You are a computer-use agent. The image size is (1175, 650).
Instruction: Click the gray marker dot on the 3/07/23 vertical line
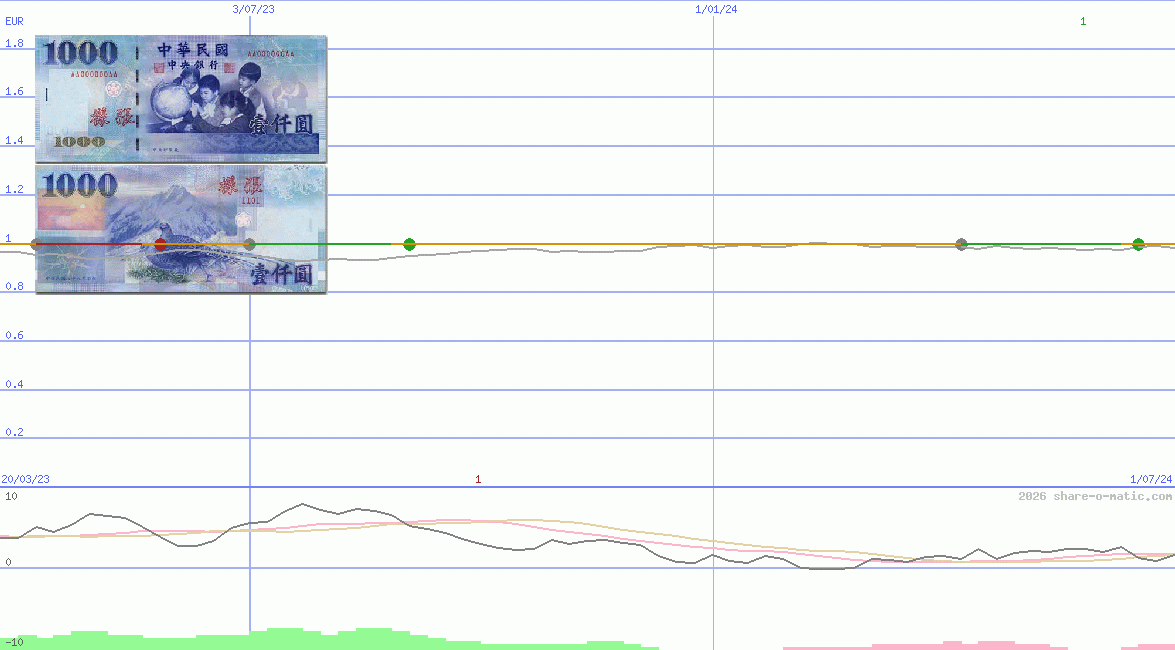(x=249, y=244)
